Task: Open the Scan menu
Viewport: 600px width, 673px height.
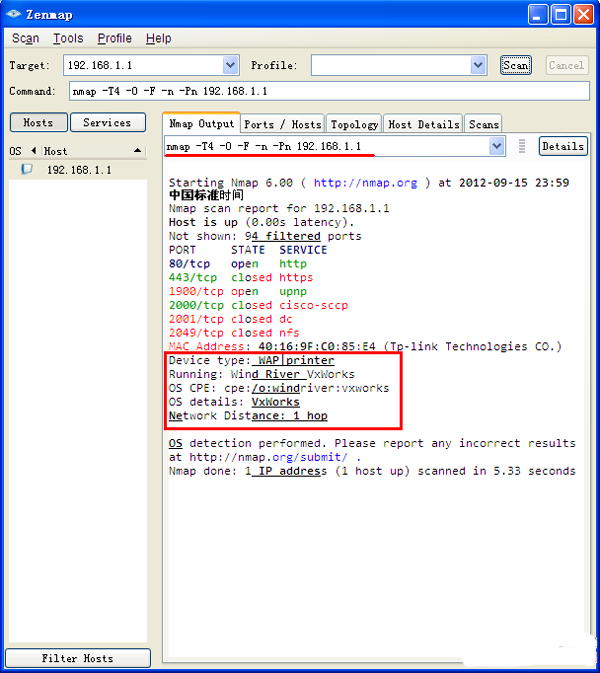Action: click(25, 38)
